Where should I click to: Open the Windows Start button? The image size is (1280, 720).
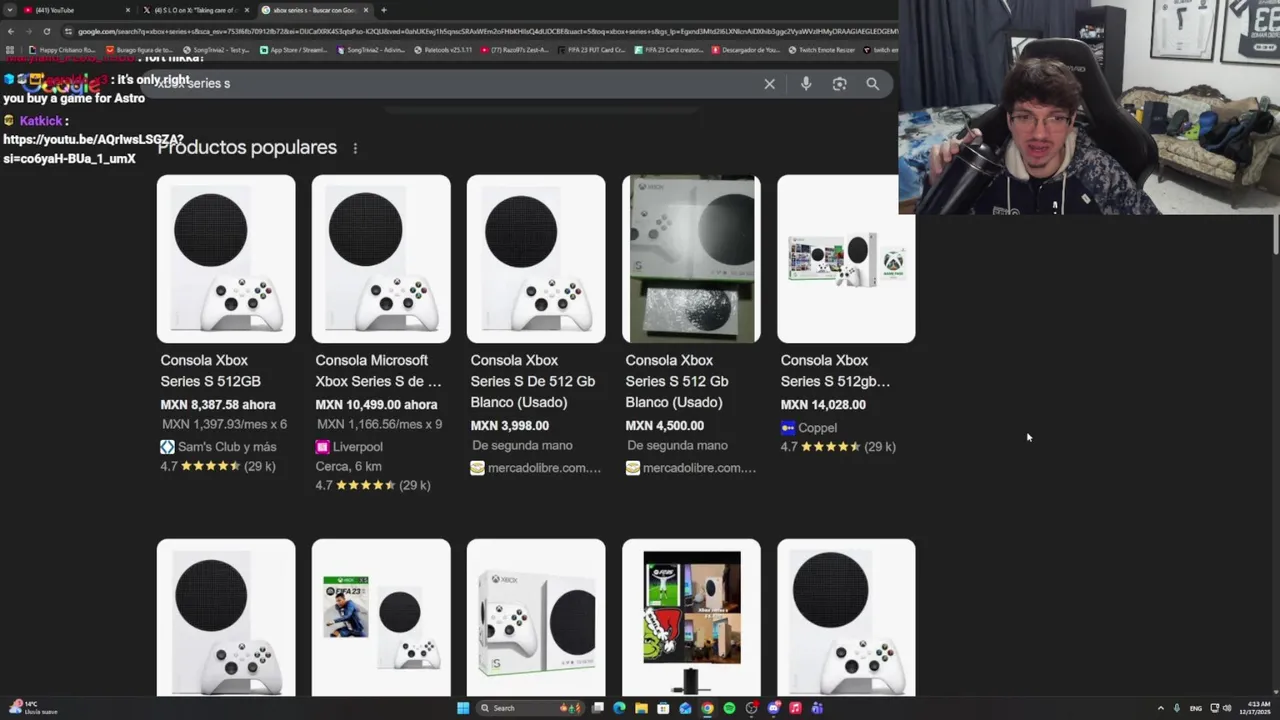tap(463, 708)
